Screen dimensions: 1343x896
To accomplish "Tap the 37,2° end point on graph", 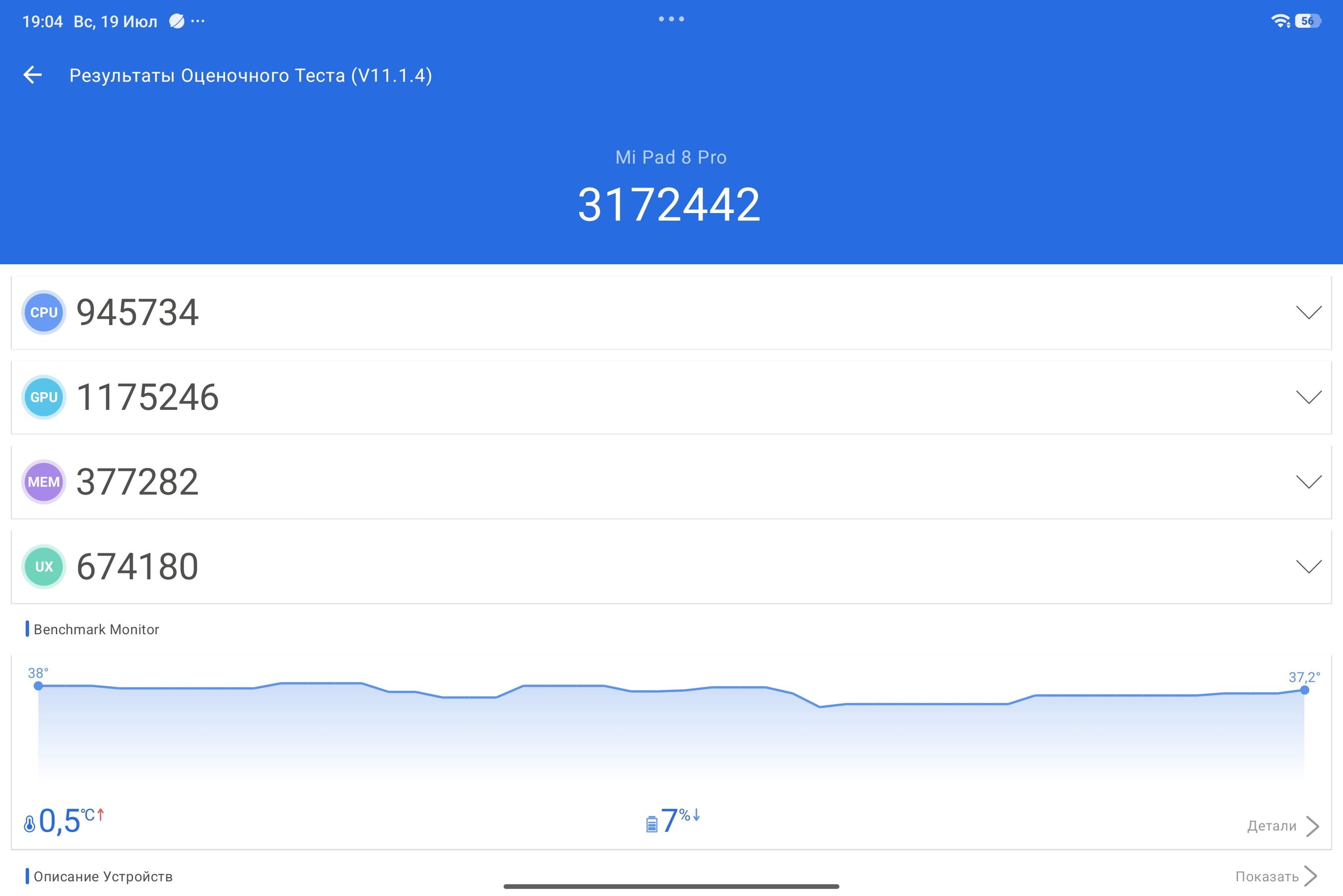I will (1304, 690).
